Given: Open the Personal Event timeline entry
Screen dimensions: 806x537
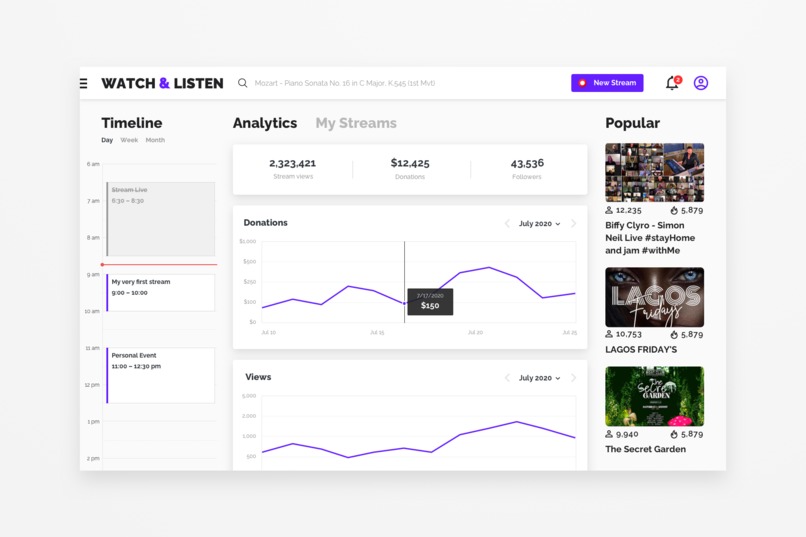Looking at the screenshot, I should point(160,375).
